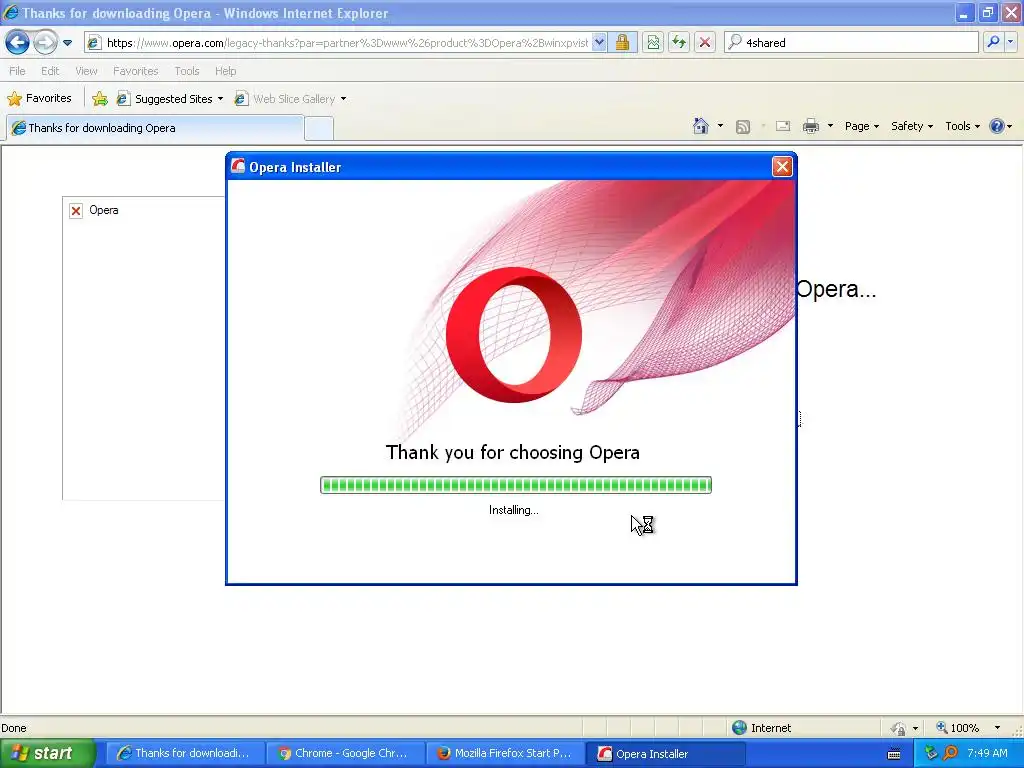Open the Edit menu
Viewport: 1024px width, 768px height.
tap(50, 71)
